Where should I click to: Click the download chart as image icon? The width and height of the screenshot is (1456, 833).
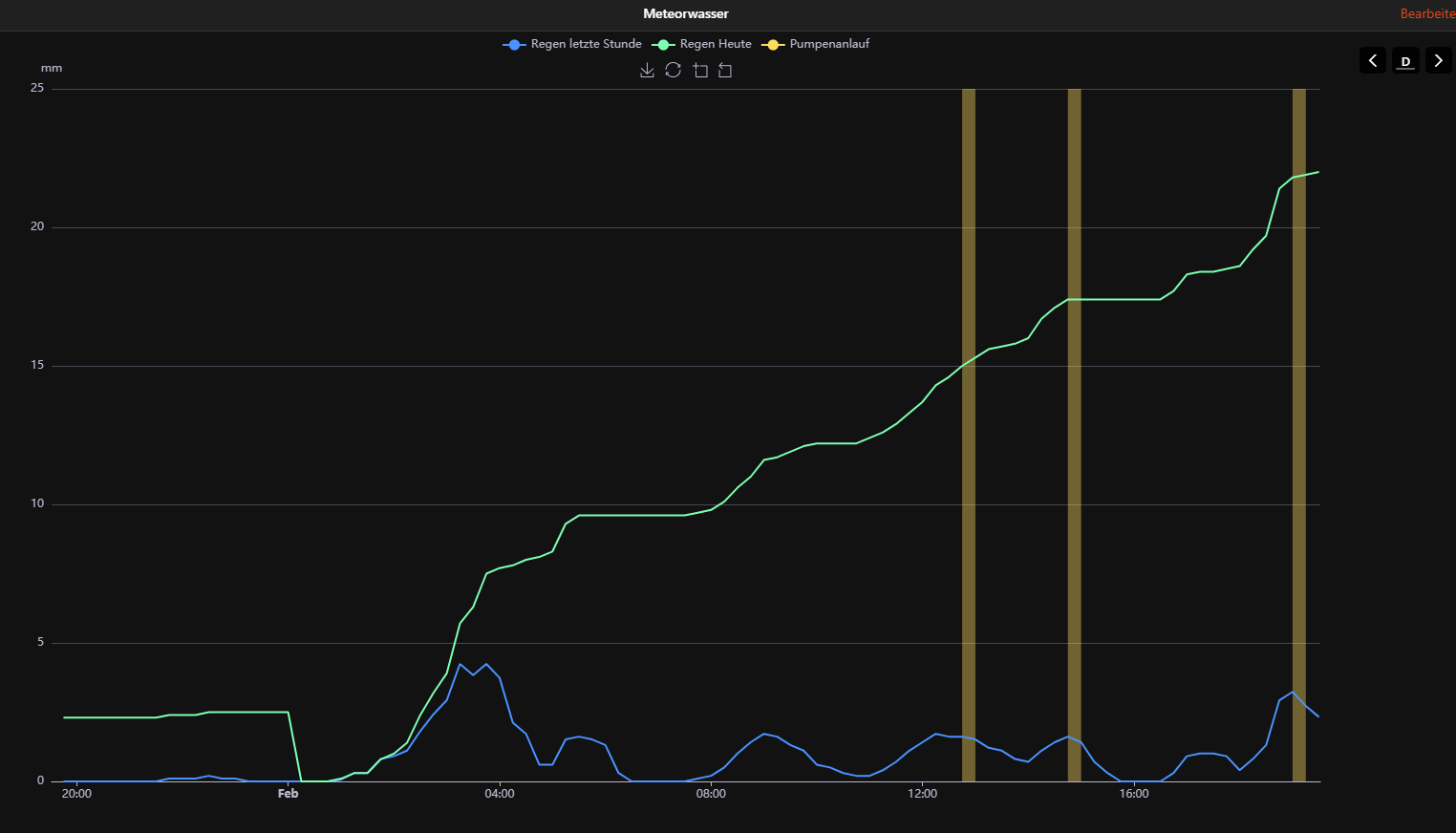click(x=647, y=71)
